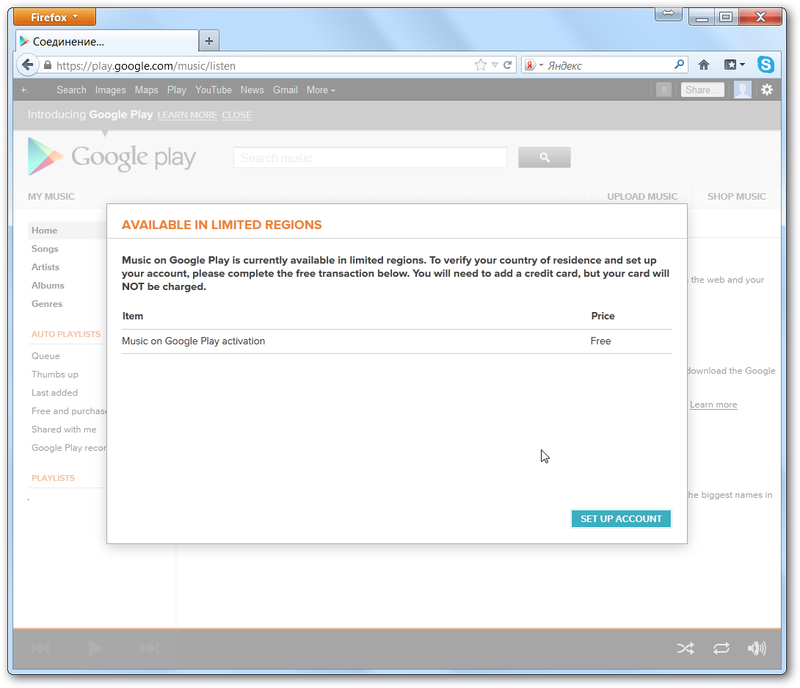This screenshot has width=800, height=688.
Task: Open the Shared with me playlist
Action: coord(64,429)
